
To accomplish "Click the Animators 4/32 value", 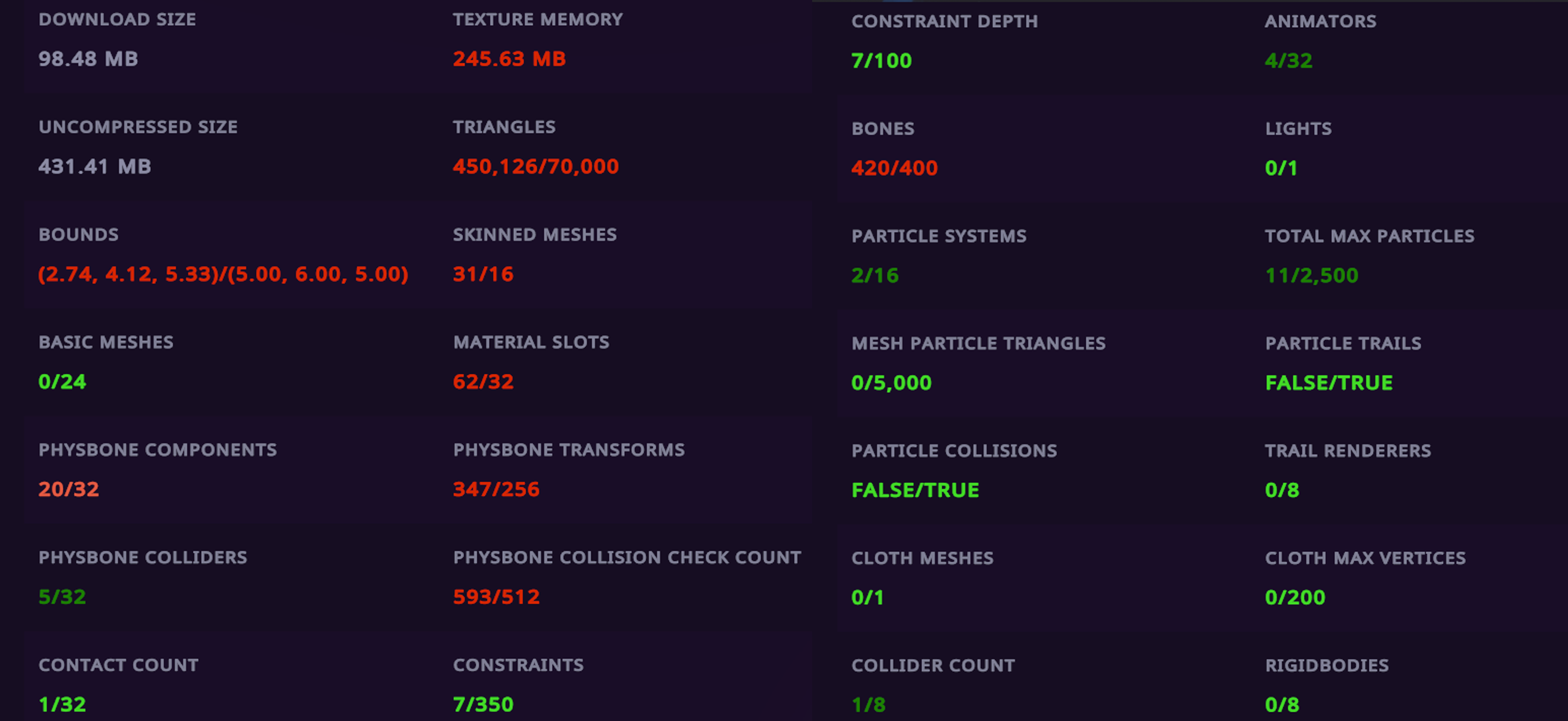I will 1289,61.
